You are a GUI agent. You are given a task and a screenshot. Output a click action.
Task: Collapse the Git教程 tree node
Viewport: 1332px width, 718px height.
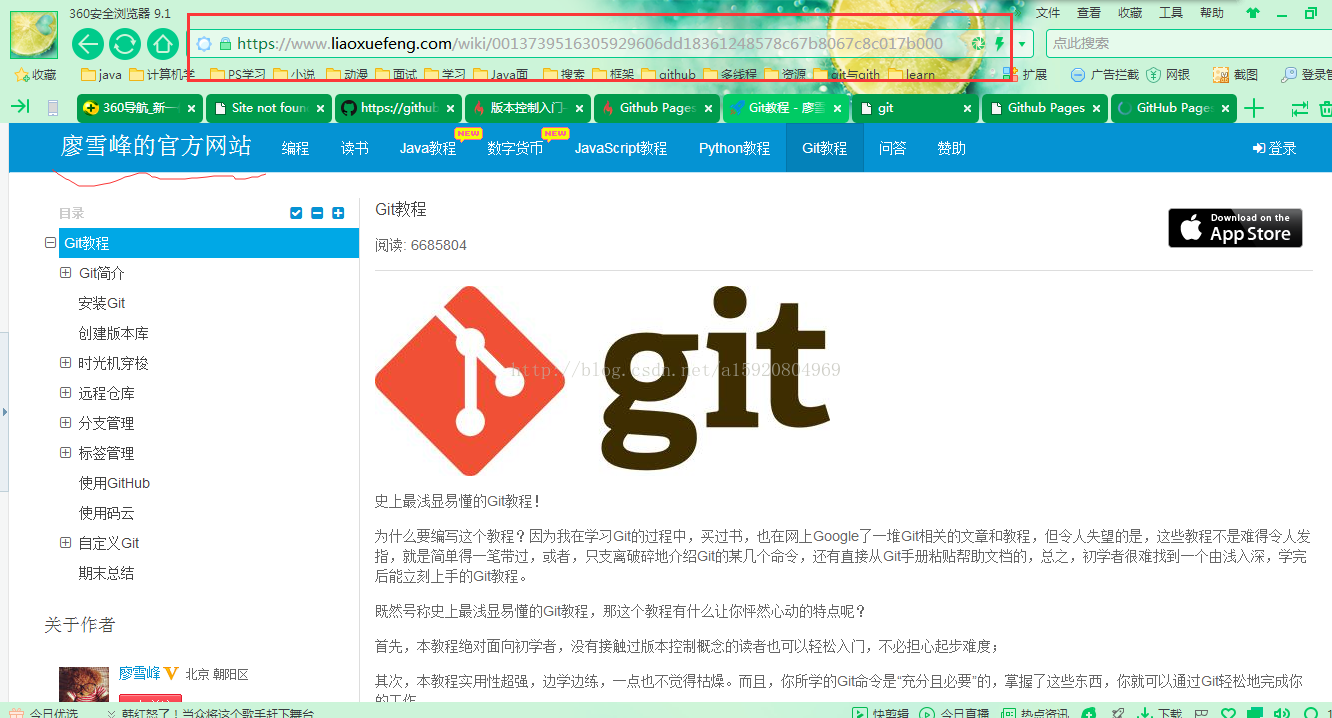(x=51, y=243)
